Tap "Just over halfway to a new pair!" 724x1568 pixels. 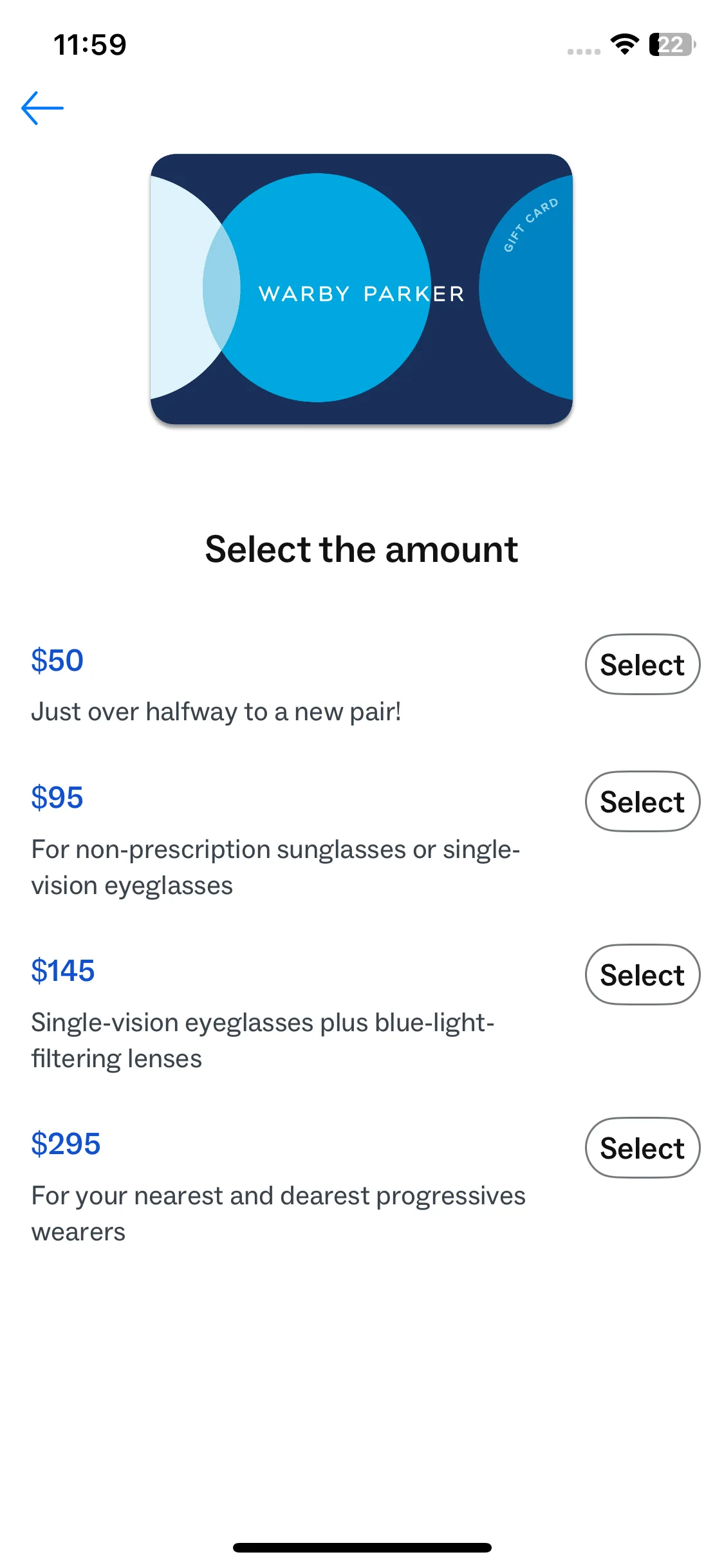(216, 712)
